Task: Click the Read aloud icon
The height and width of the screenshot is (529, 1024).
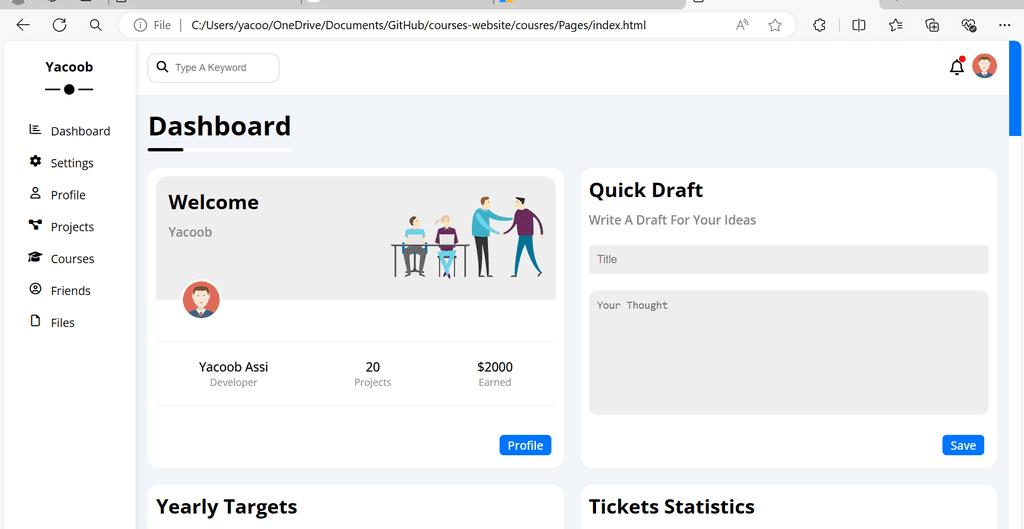Action: click(x=742, y=25)
